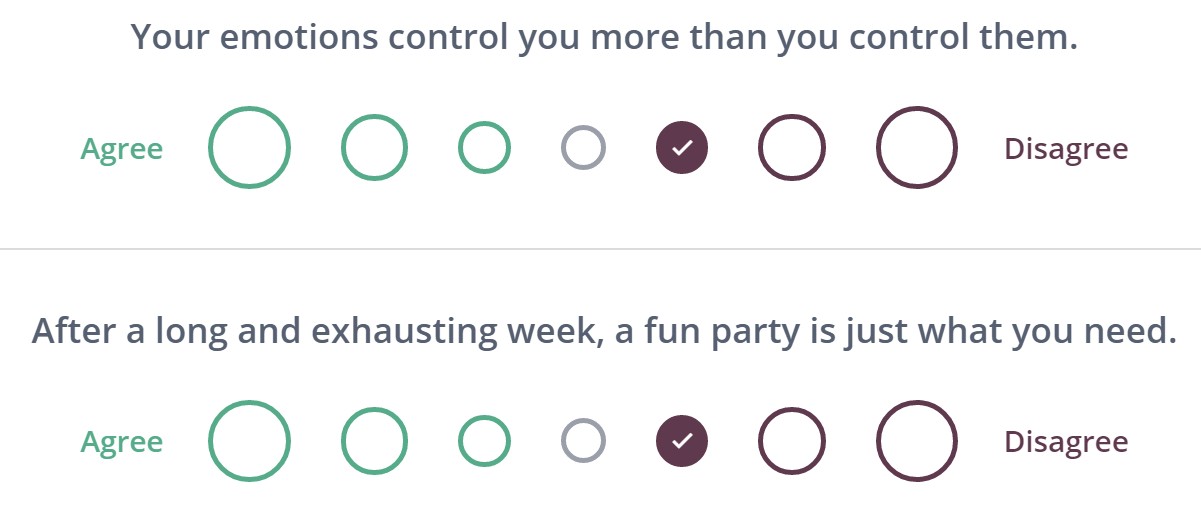Screen dimensions: 1201x529
Task: Click checked purple circle in party question
Action: pos(681,441)
